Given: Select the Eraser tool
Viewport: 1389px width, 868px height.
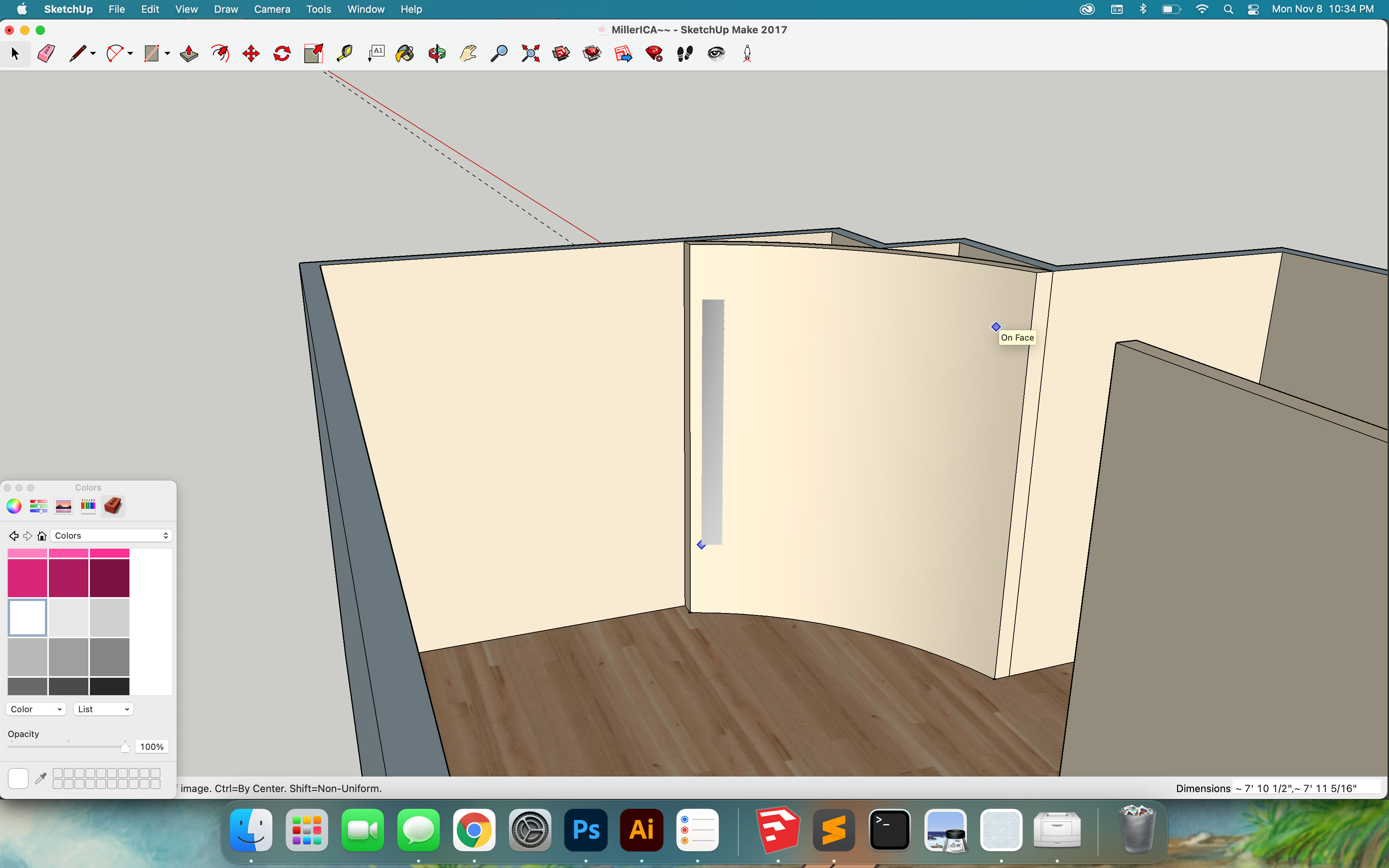Looking at the screenshot, I should 46,54.
